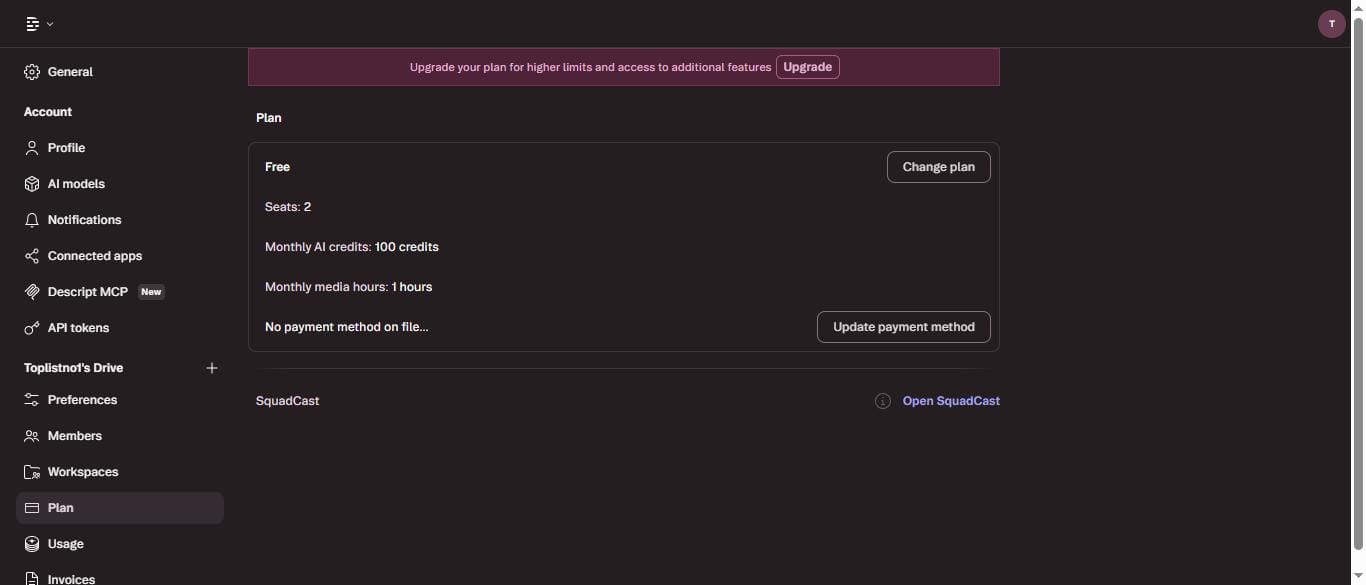Open General settings label
1366x585 pixels.
70,72
